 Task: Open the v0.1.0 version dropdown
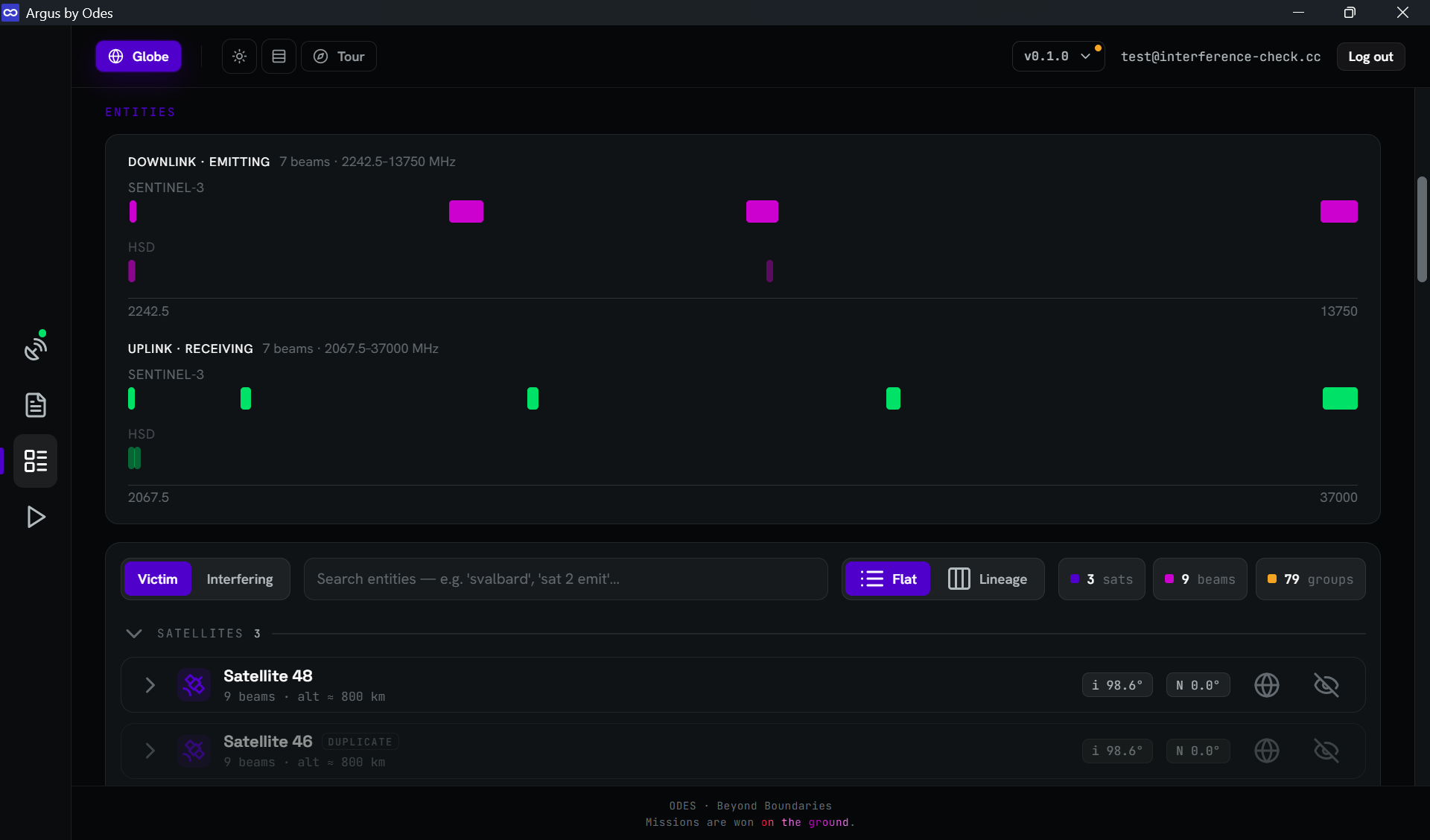[1058, 57]
